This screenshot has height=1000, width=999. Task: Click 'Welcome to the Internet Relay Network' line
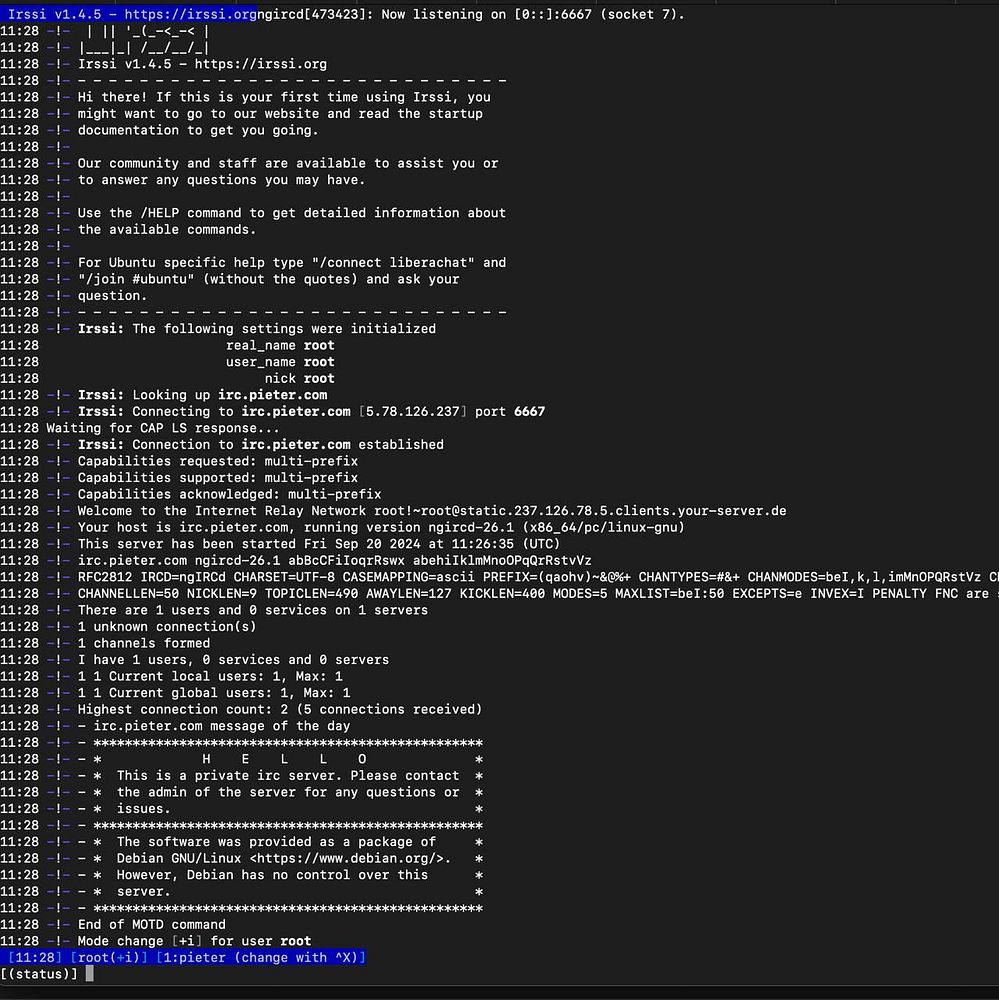click(x=432, y=511)
